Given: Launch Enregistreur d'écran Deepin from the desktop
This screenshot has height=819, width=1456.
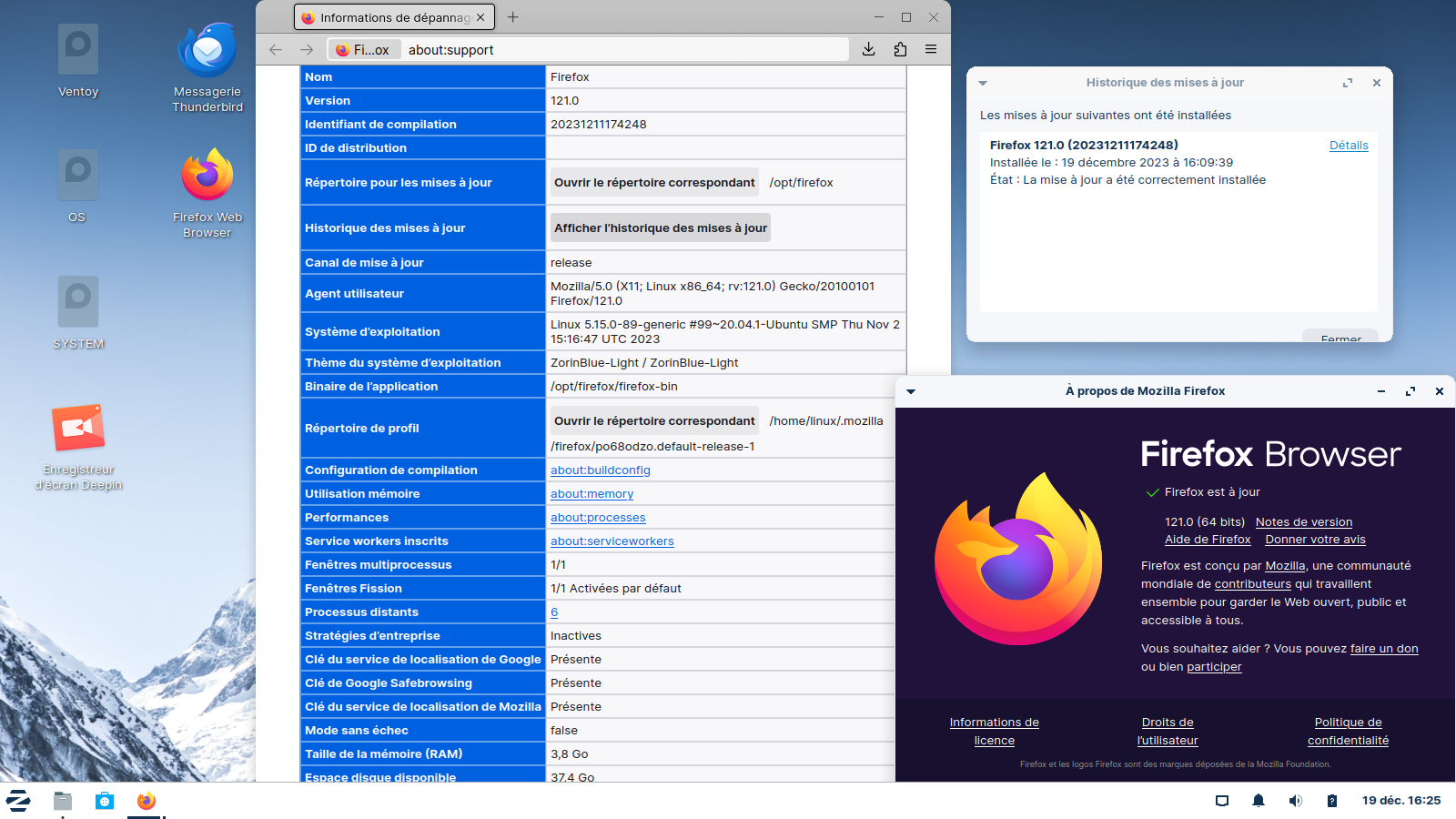Looking at the screenshot, I should pyautogui.click(x=78, y=446).
